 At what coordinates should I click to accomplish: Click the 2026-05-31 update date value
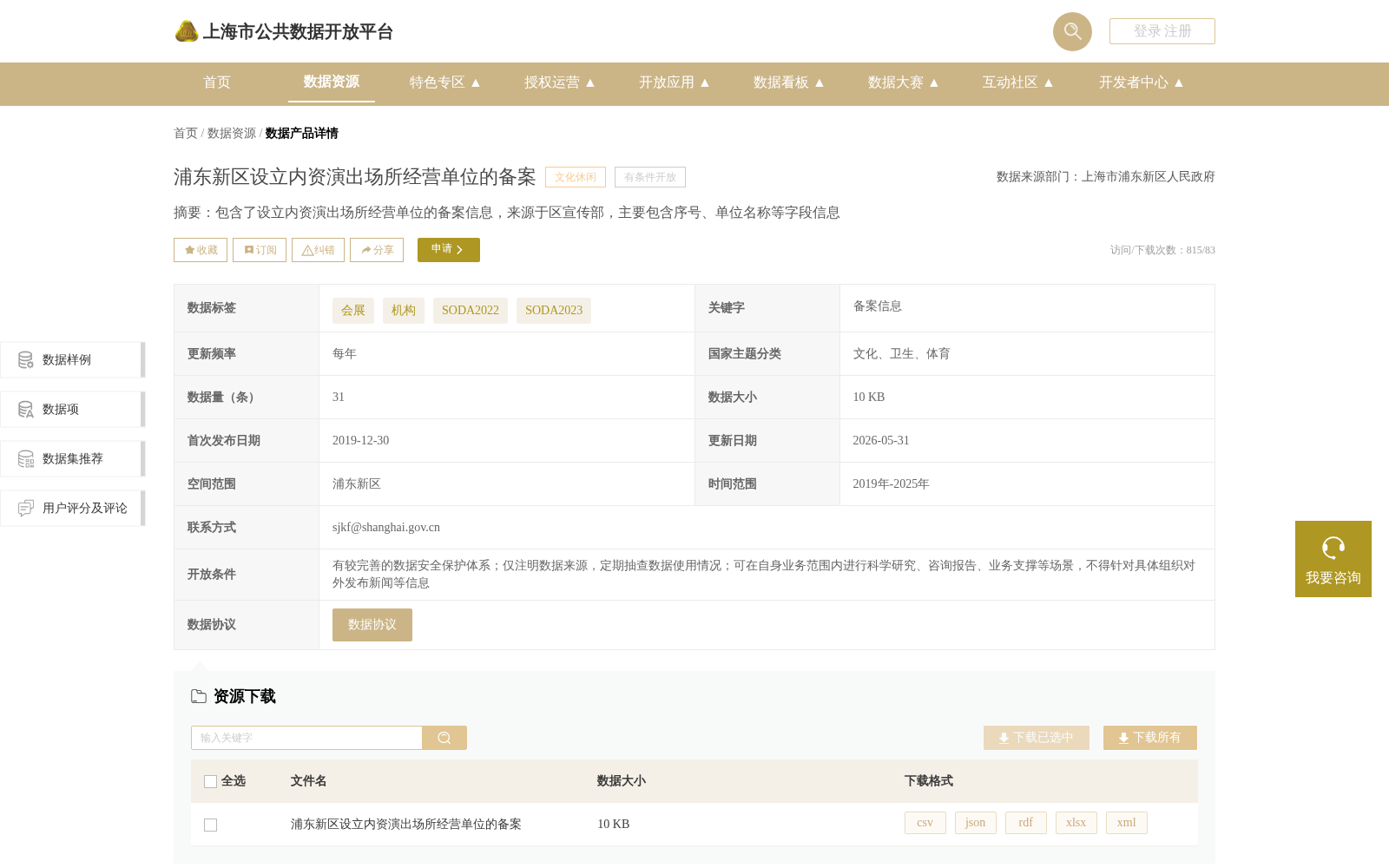click(881, 441)
